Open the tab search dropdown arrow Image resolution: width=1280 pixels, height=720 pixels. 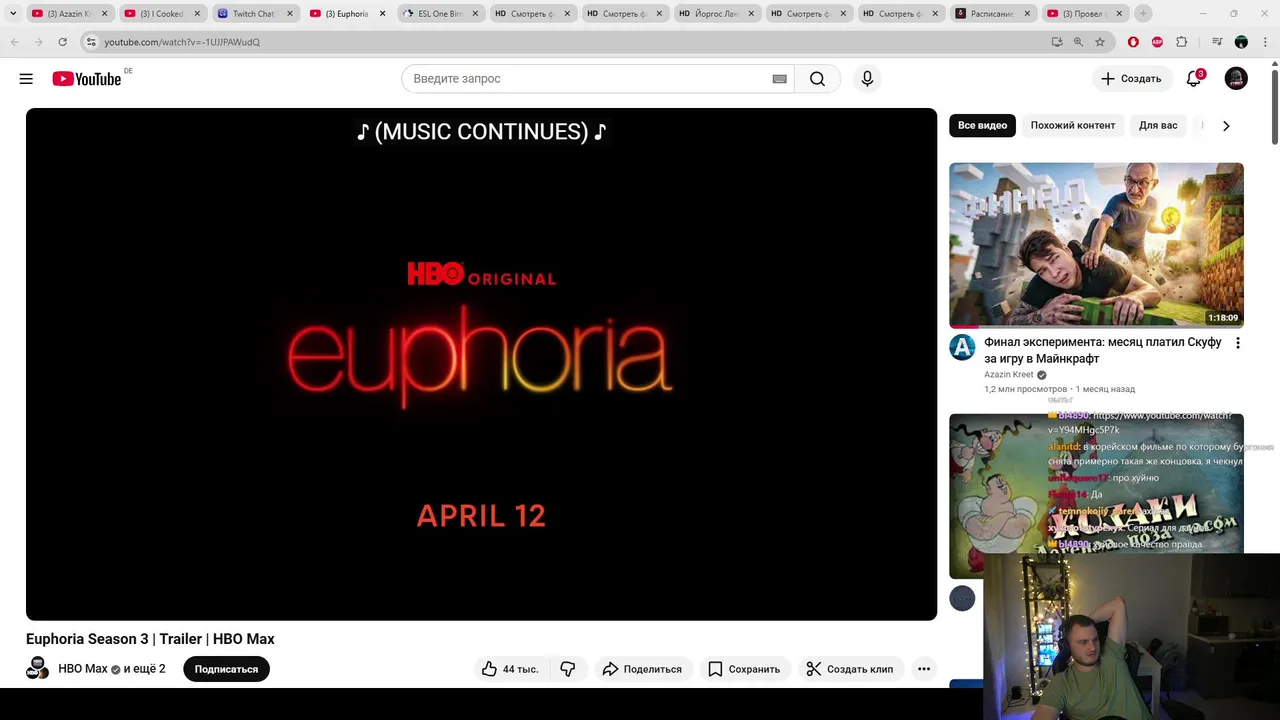[13, 13]
